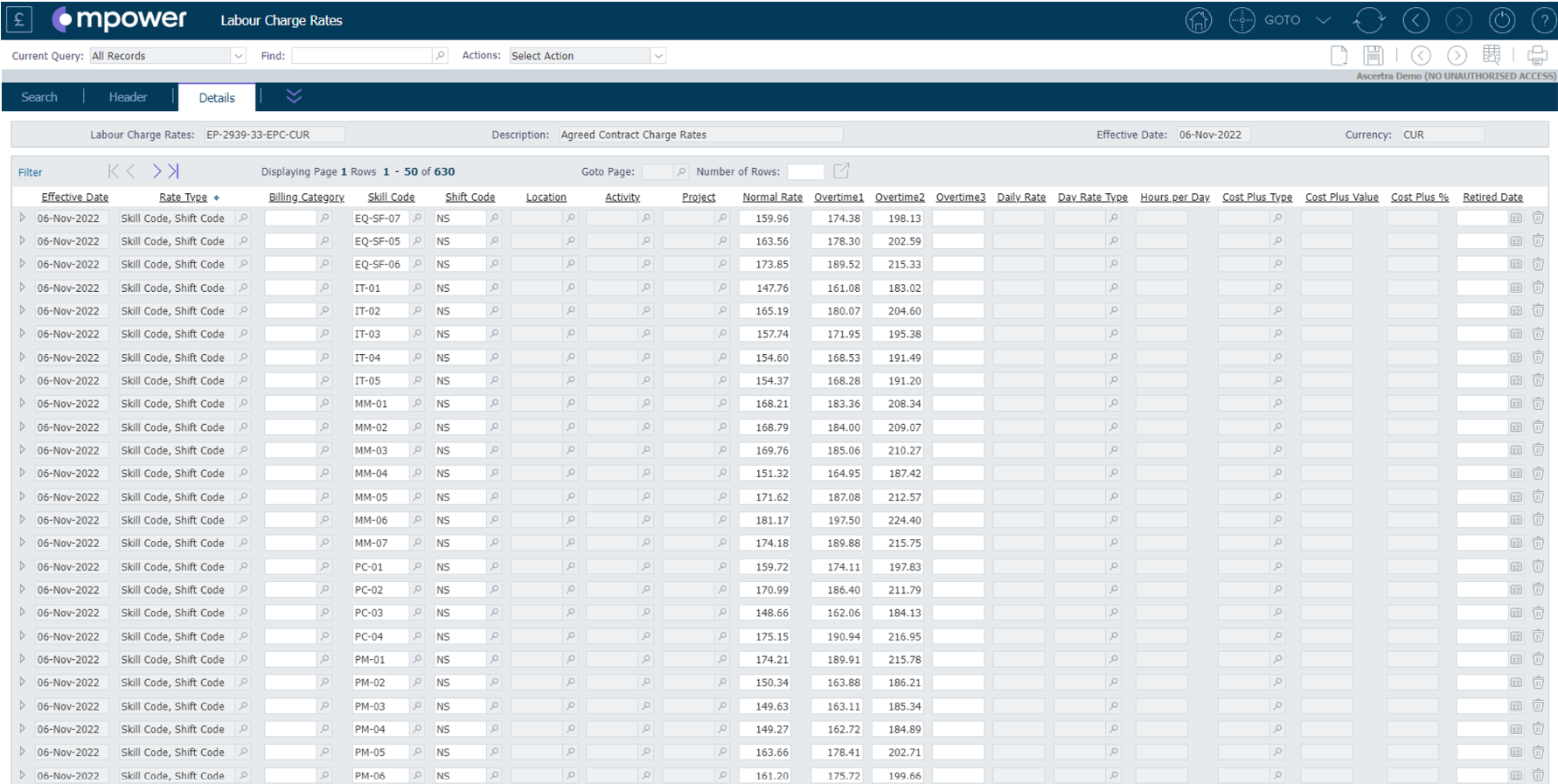Click the Goto Page input field
Viewport: 1558px width, 784px height.
(x=657, y=172)
